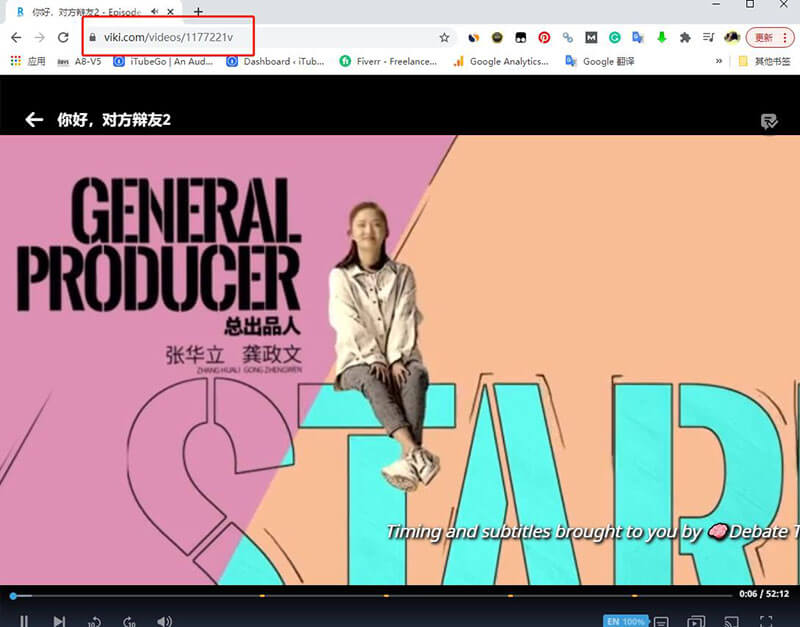Open the EN 100% subtitle language selector
The image size is (800, 627).
[625, 621]
